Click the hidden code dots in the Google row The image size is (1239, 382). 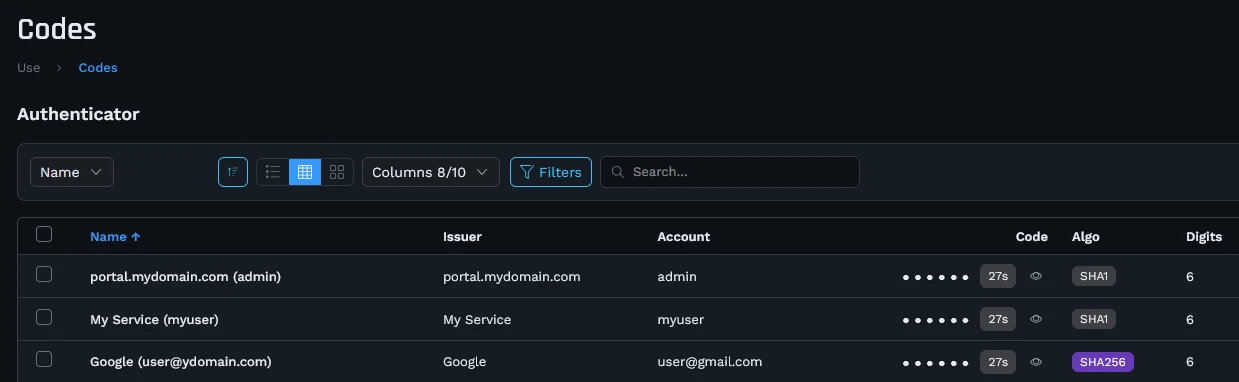click(935, 363)
